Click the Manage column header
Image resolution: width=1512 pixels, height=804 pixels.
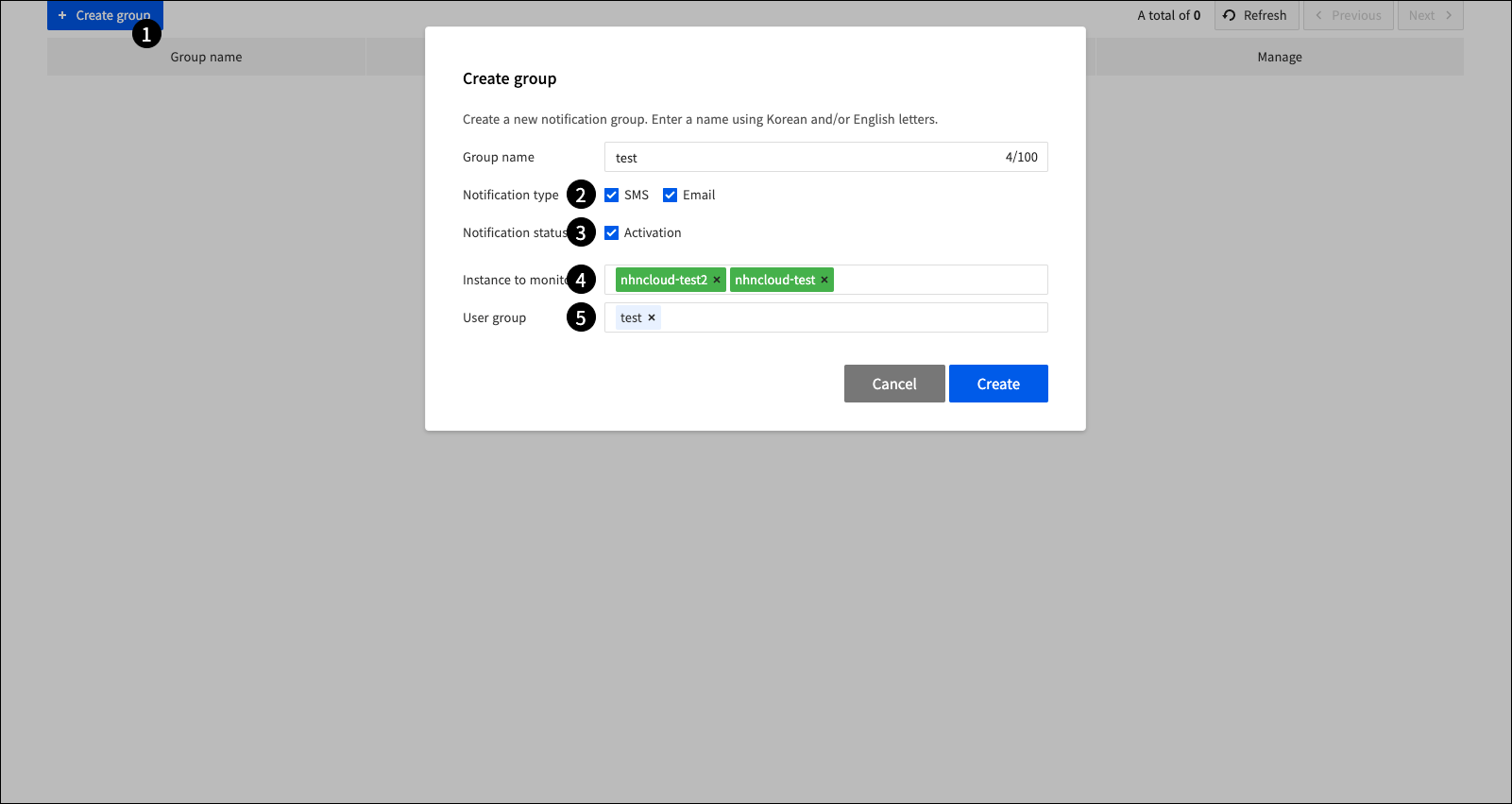coord(1280,57)
